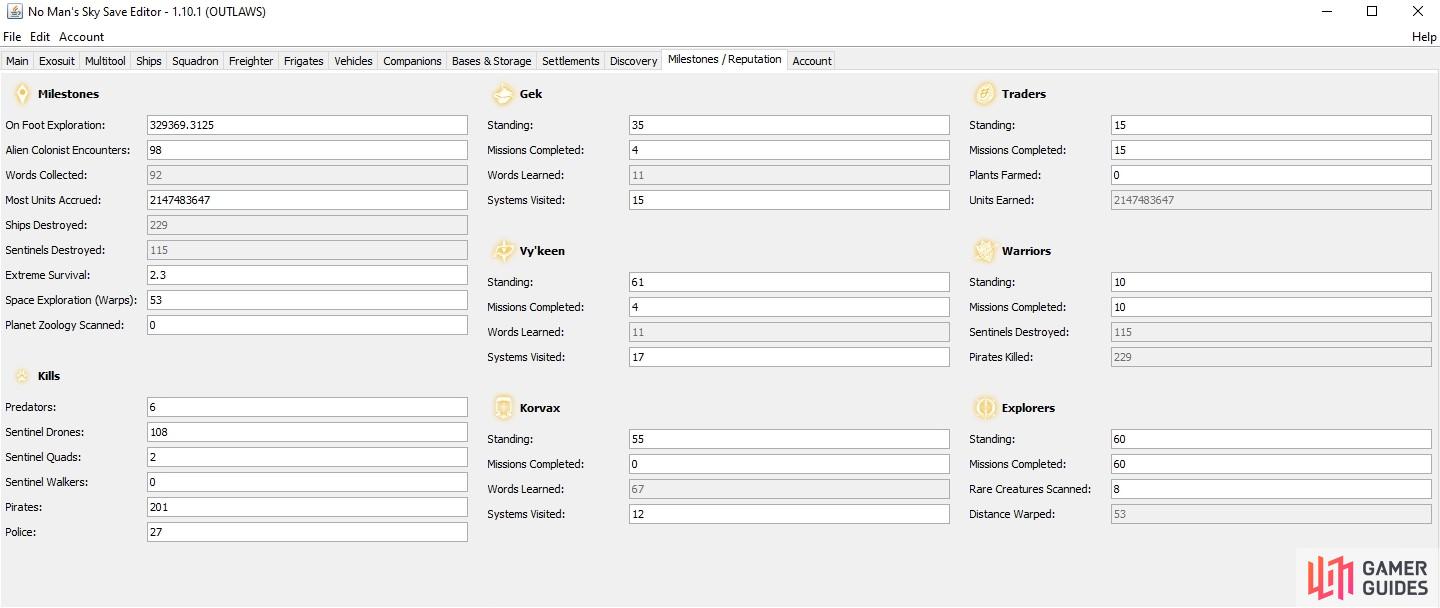This screenshot has width=1440, height=608.
Task: Click the Vy'keen Systems Visited field
Action: (x=789, y=357)
